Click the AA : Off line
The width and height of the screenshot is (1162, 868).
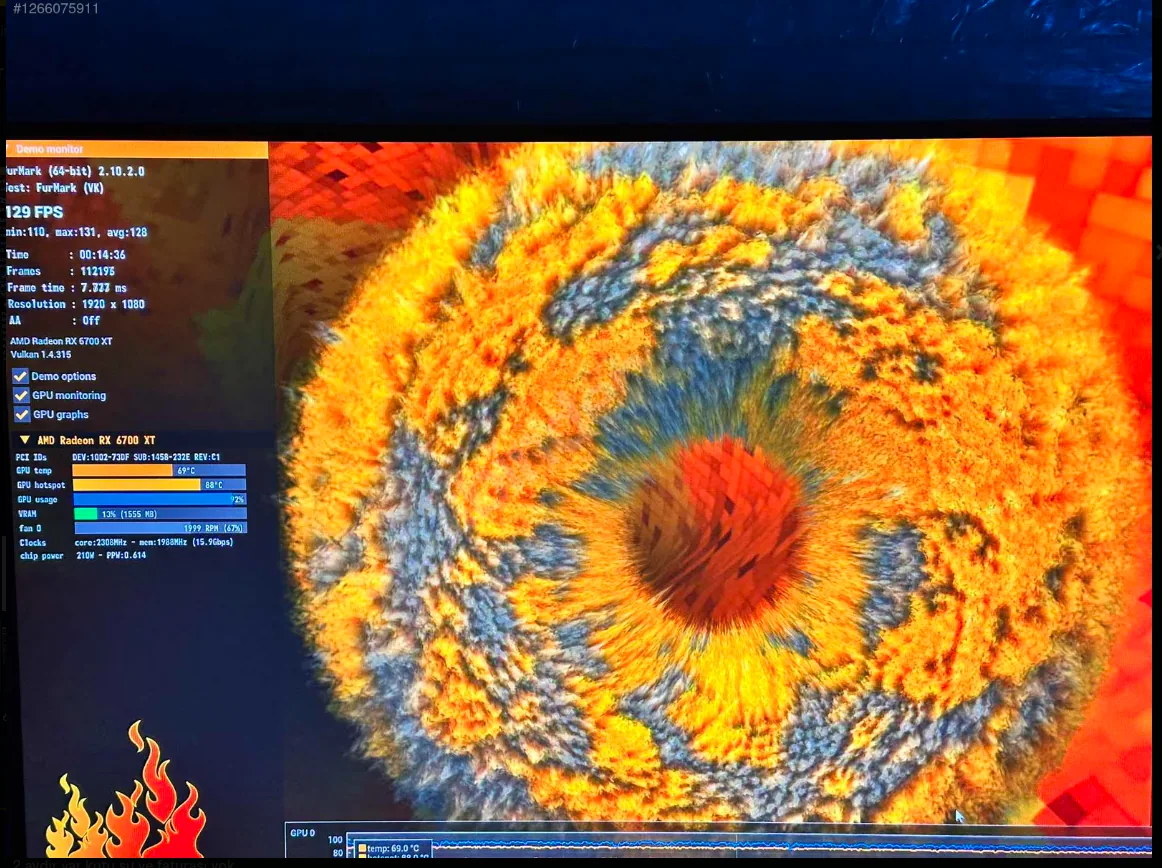53,320
